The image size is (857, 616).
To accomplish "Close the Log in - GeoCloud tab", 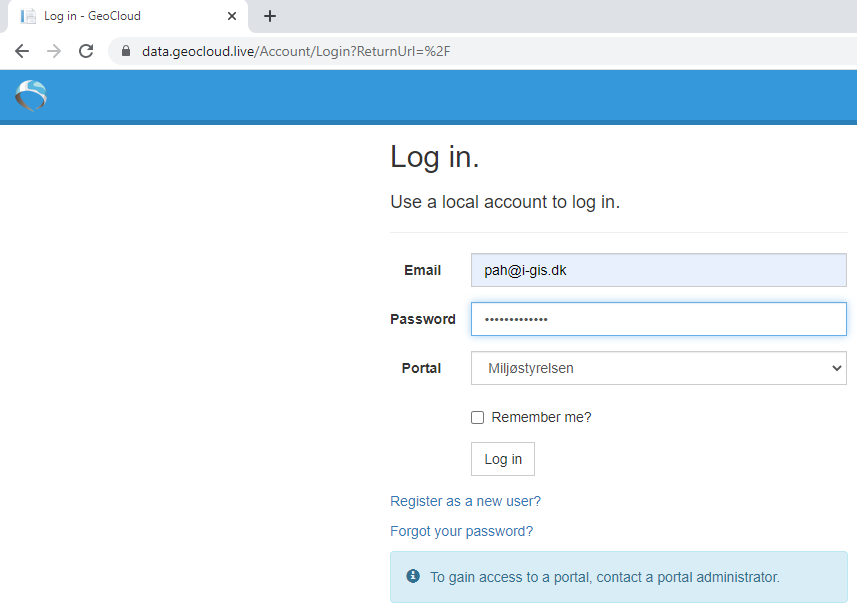I will tap(232, 16).
